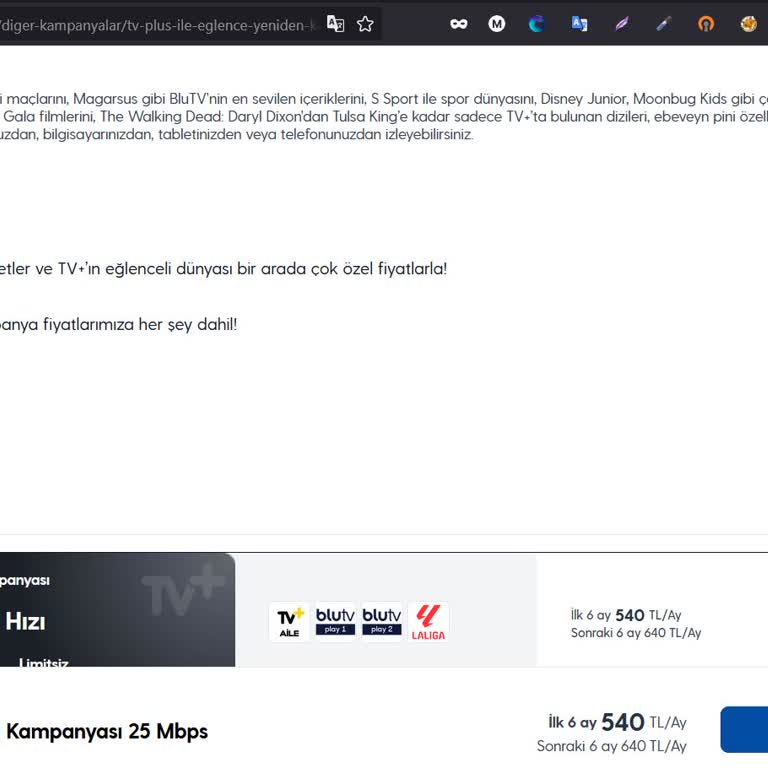
Task: Click the Kampanyası 25 Mbps title
Action: (x=106, y=731)
